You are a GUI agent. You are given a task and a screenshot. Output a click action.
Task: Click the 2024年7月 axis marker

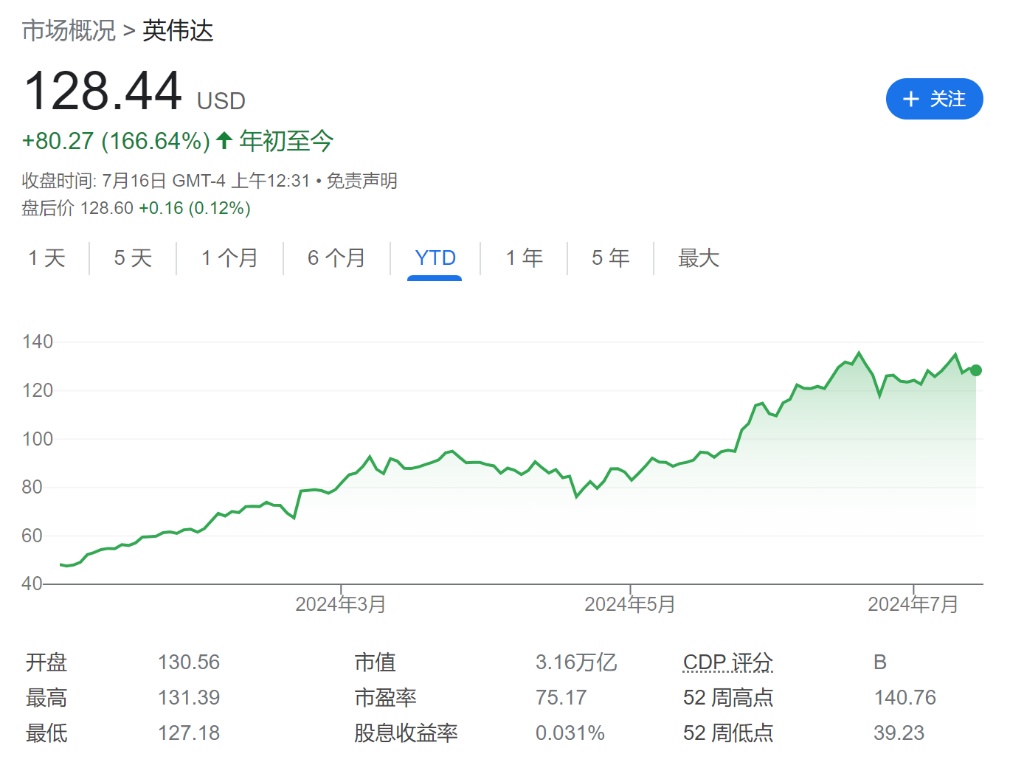[913, 604]
